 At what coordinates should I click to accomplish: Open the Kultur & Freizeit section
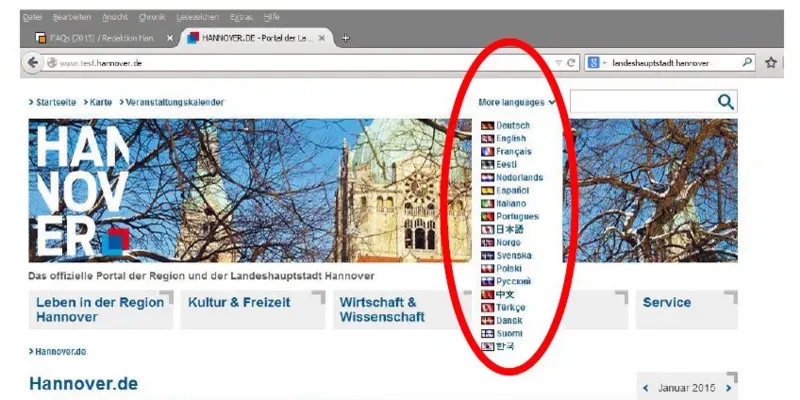pos(253,310)
